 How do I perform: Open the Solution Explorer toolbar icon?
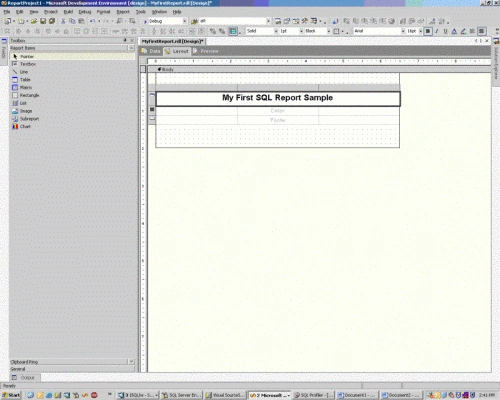tap(278, 21)
